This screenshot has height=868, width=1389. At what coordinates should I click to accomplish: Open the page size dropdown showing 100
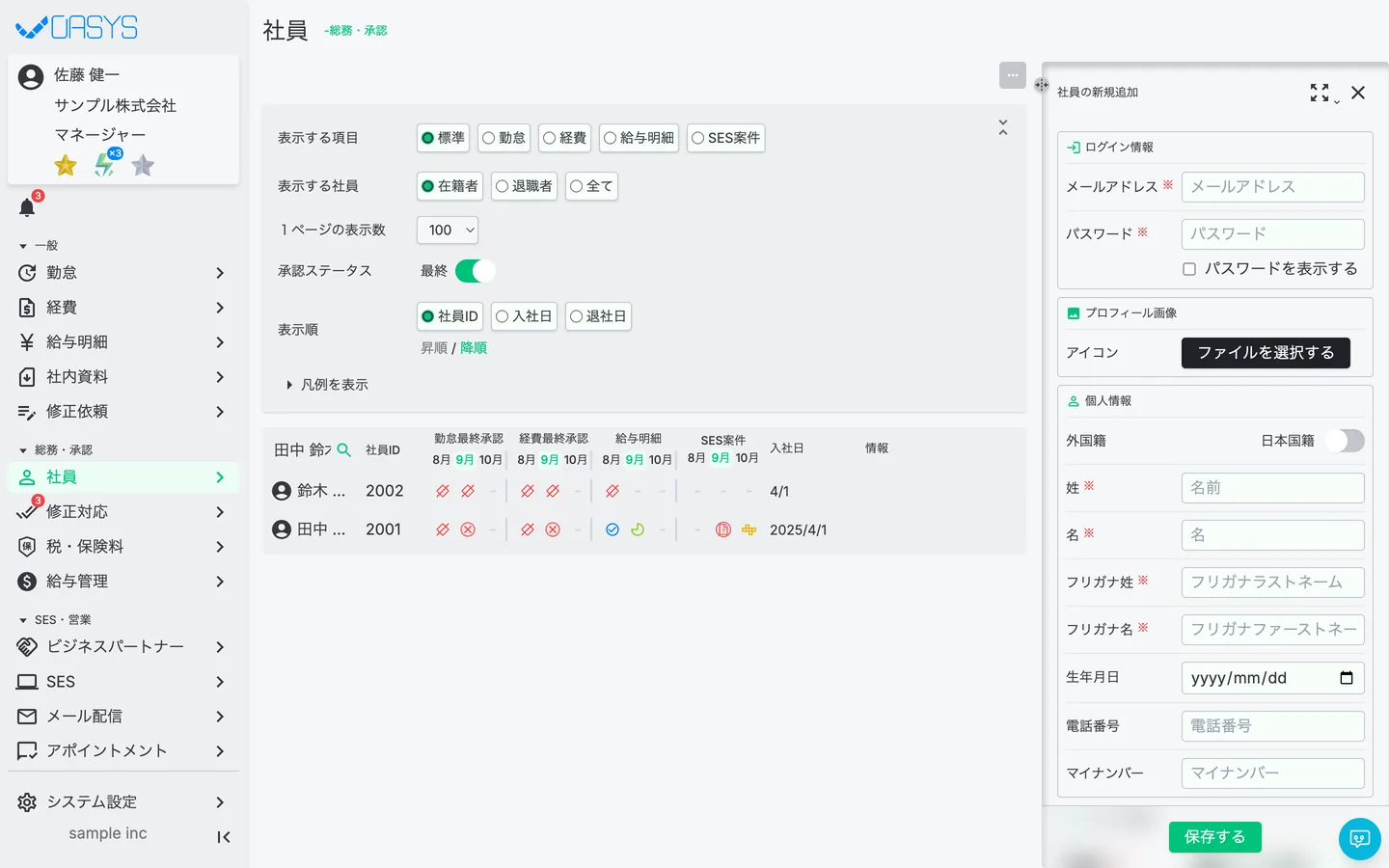448,230
